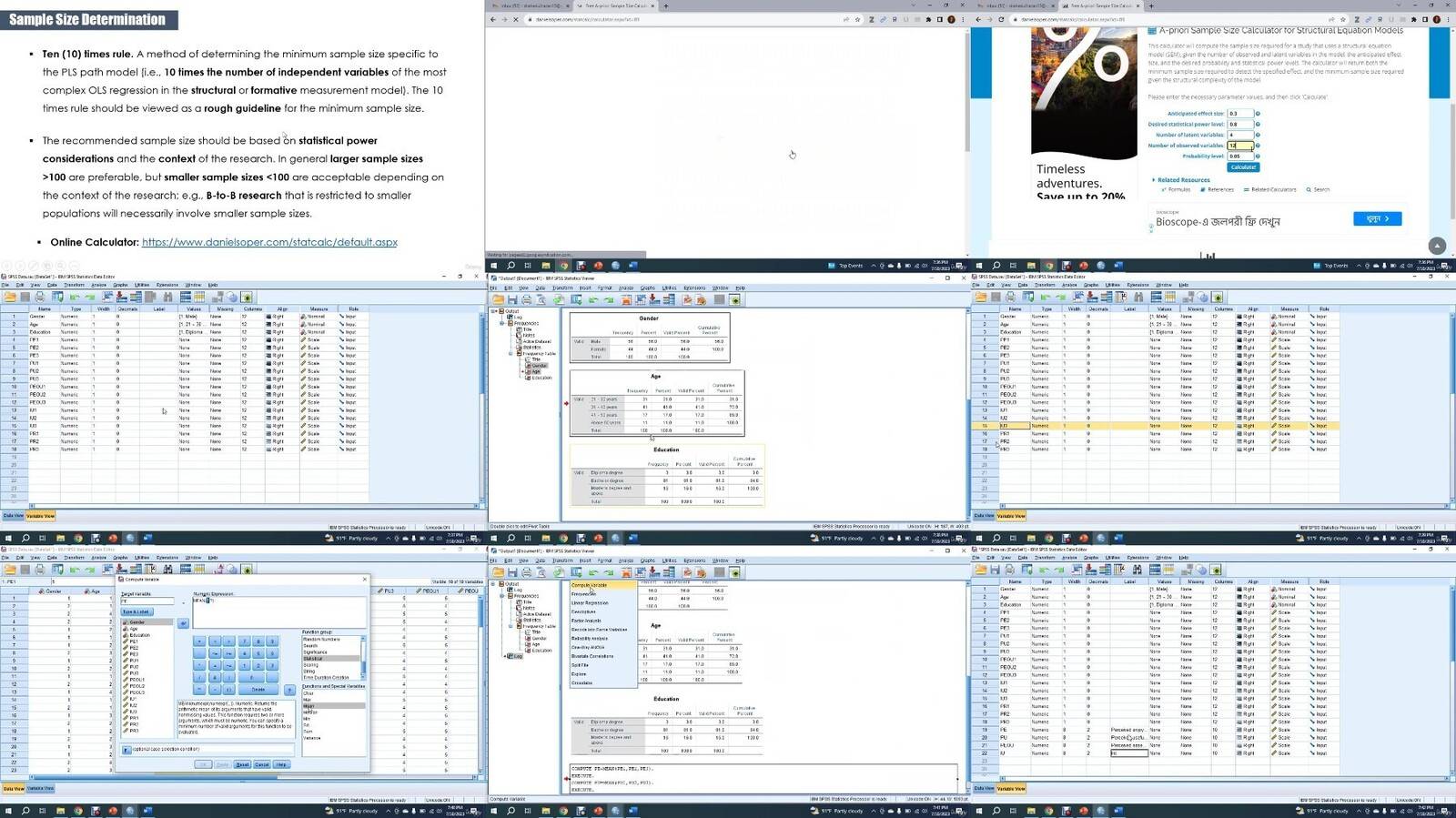Switch to Data View tab below the slide's SPSS window

(x=14, y=516)
